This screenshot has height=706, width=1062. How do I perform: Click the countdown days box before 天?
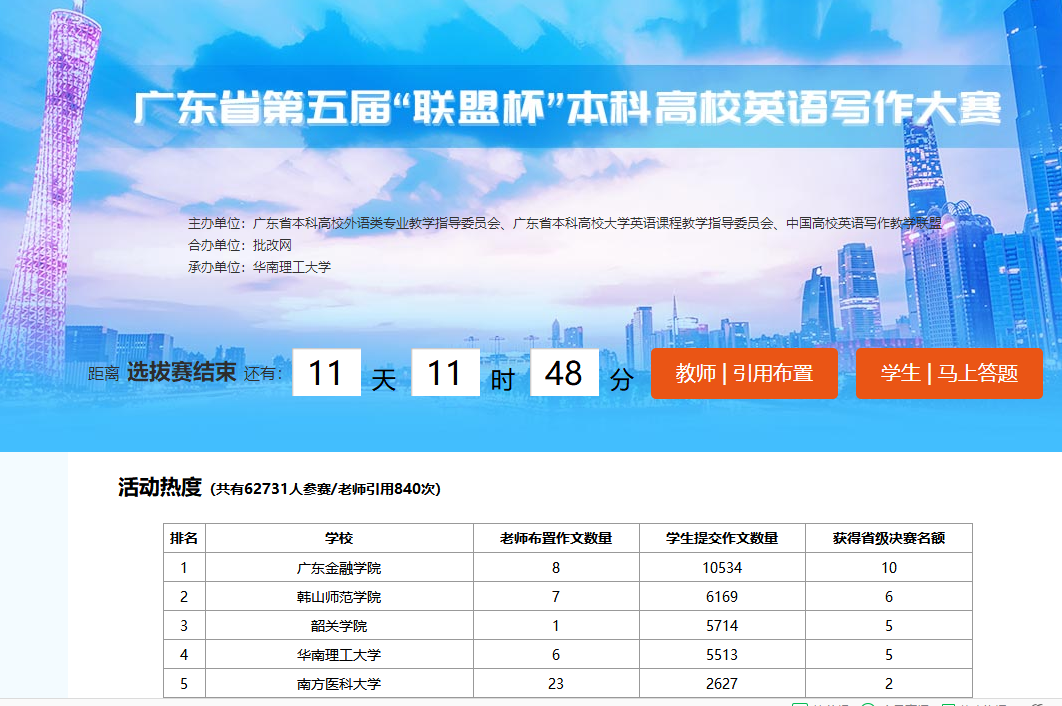326,373
